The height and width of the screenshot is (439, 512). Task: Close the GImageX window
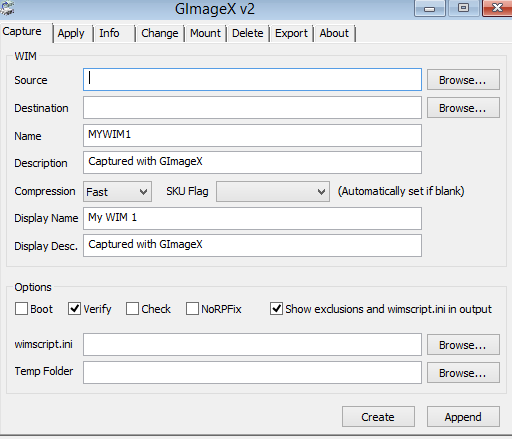tap(497, 8)
